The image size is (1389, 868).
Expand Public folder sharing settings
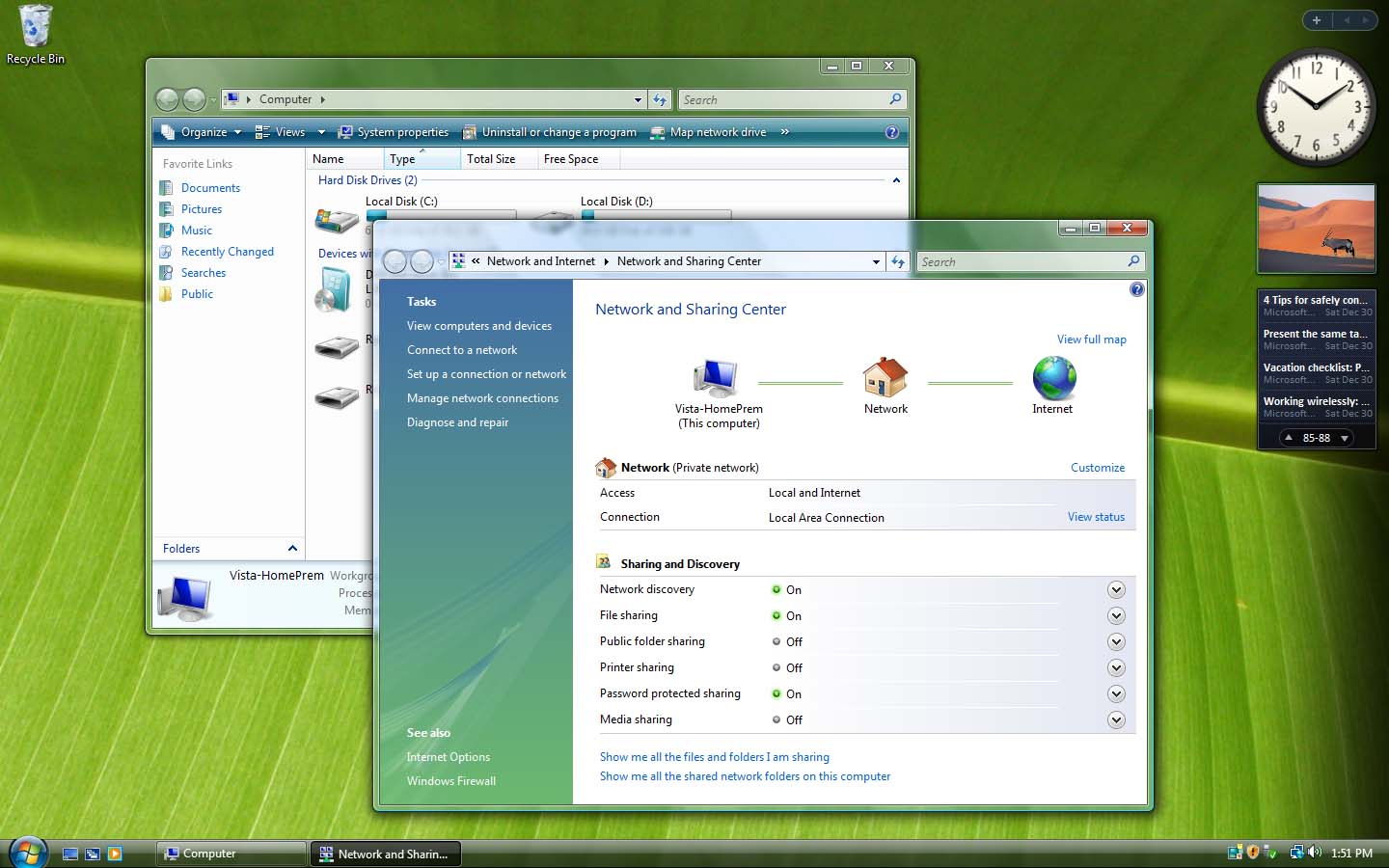click(1116, 641)
